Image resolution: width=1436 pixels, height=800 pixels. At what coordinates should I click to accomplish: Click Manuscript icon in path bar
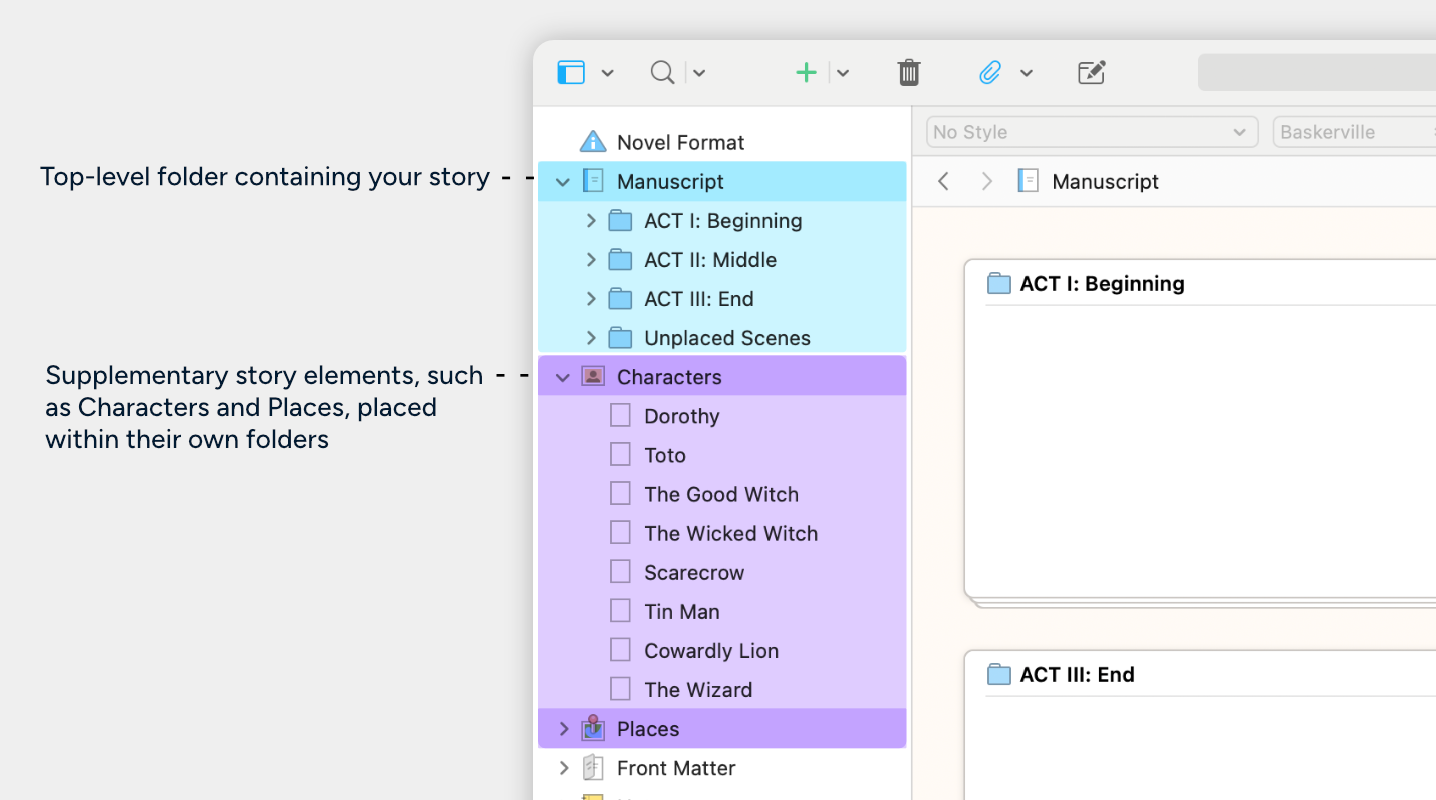1028,181
